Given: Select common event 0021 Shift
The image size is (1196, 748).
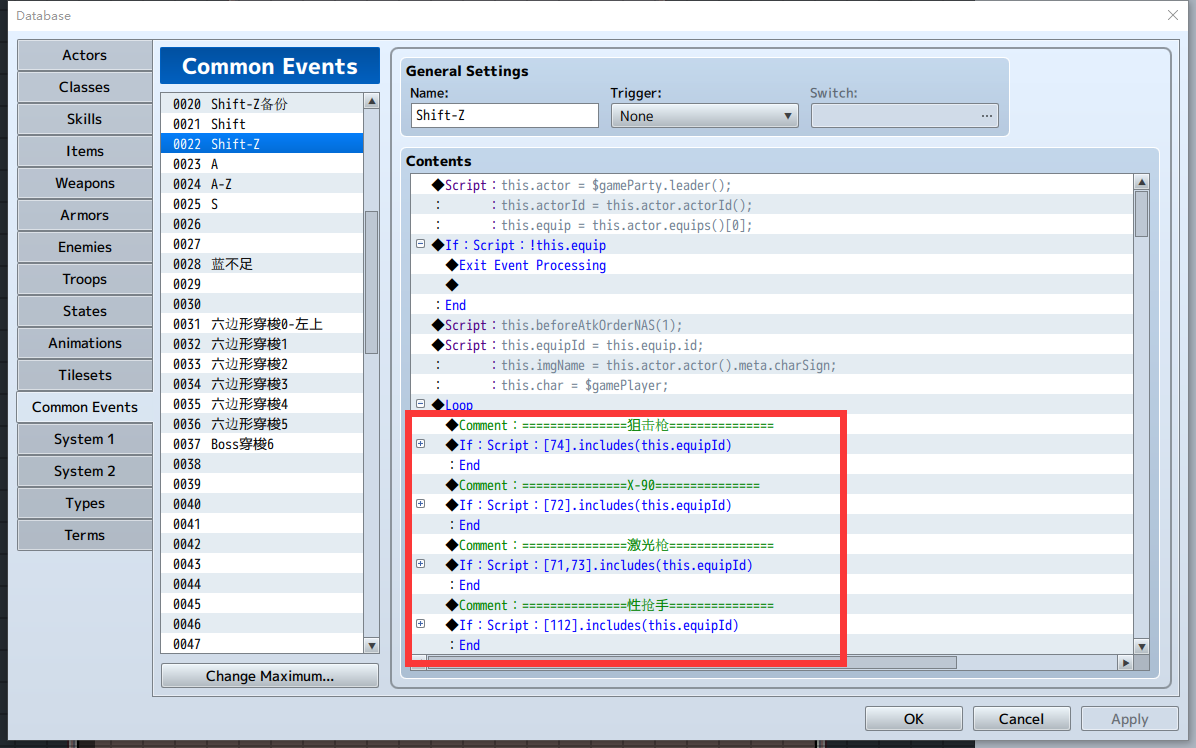Looking at the screenshot, I should click(x=262, y=124).
